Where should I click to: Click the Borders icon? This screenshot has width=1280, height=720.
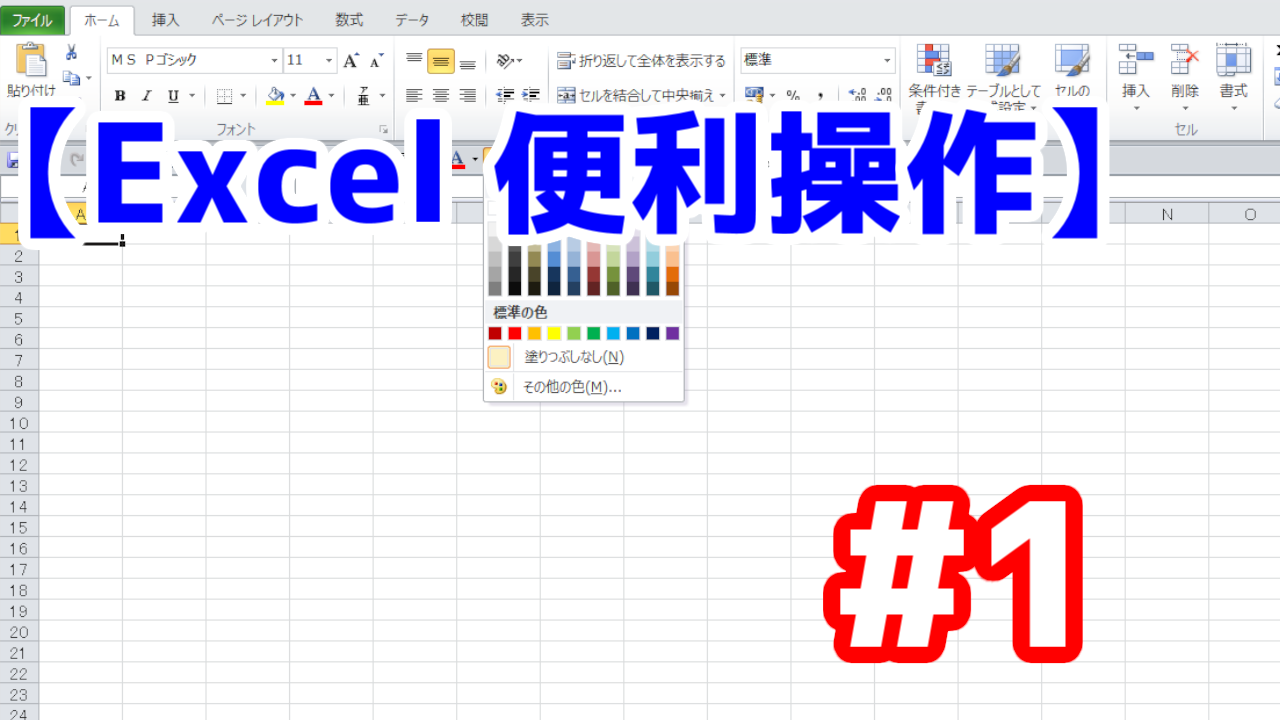(x=224, y=96)
